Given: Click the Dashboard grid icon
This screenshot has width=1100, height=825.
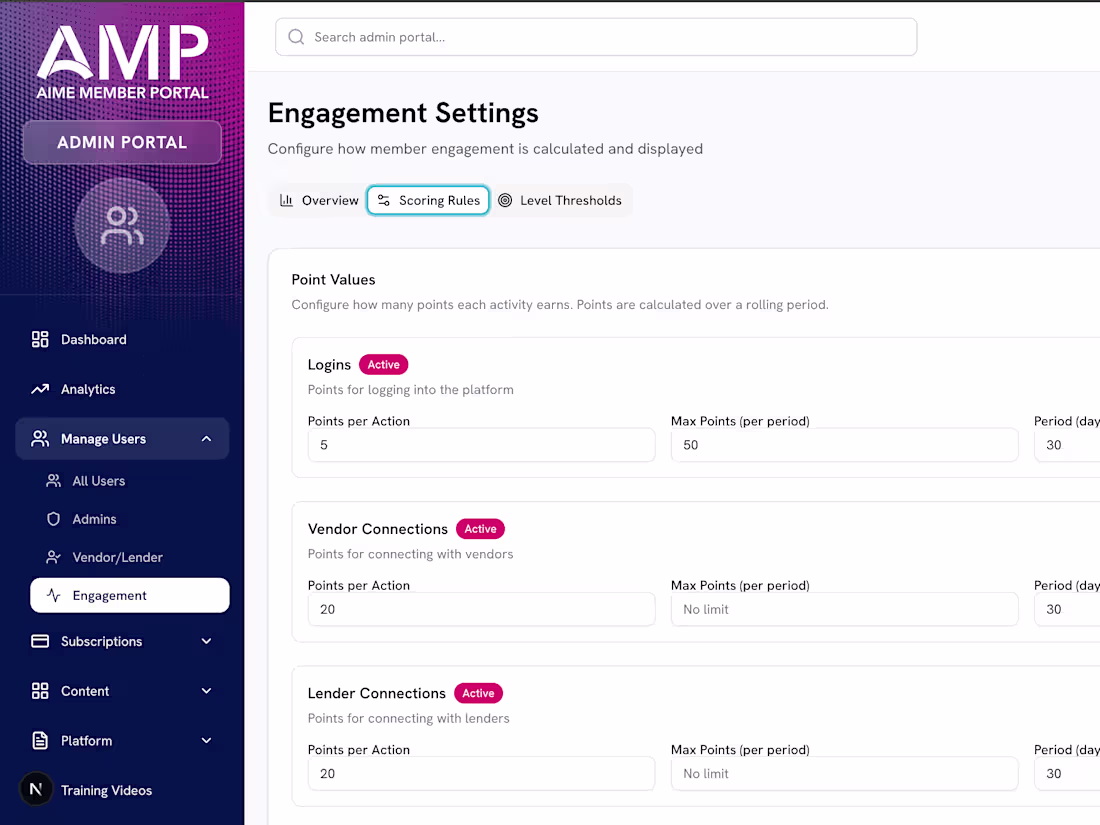Looking at the screenshot, I should 40,340.
